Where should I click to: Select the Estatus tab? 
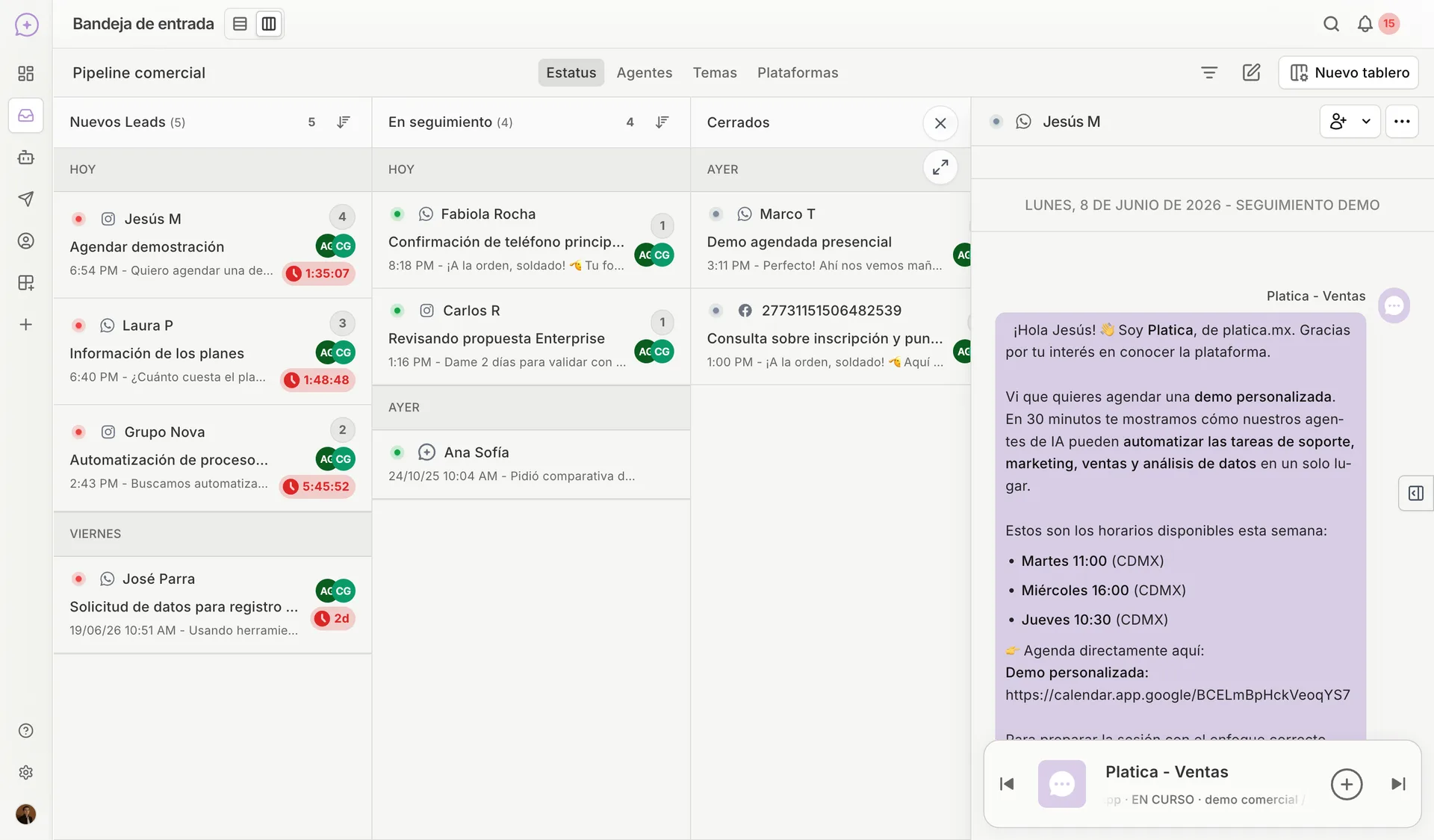571,72
